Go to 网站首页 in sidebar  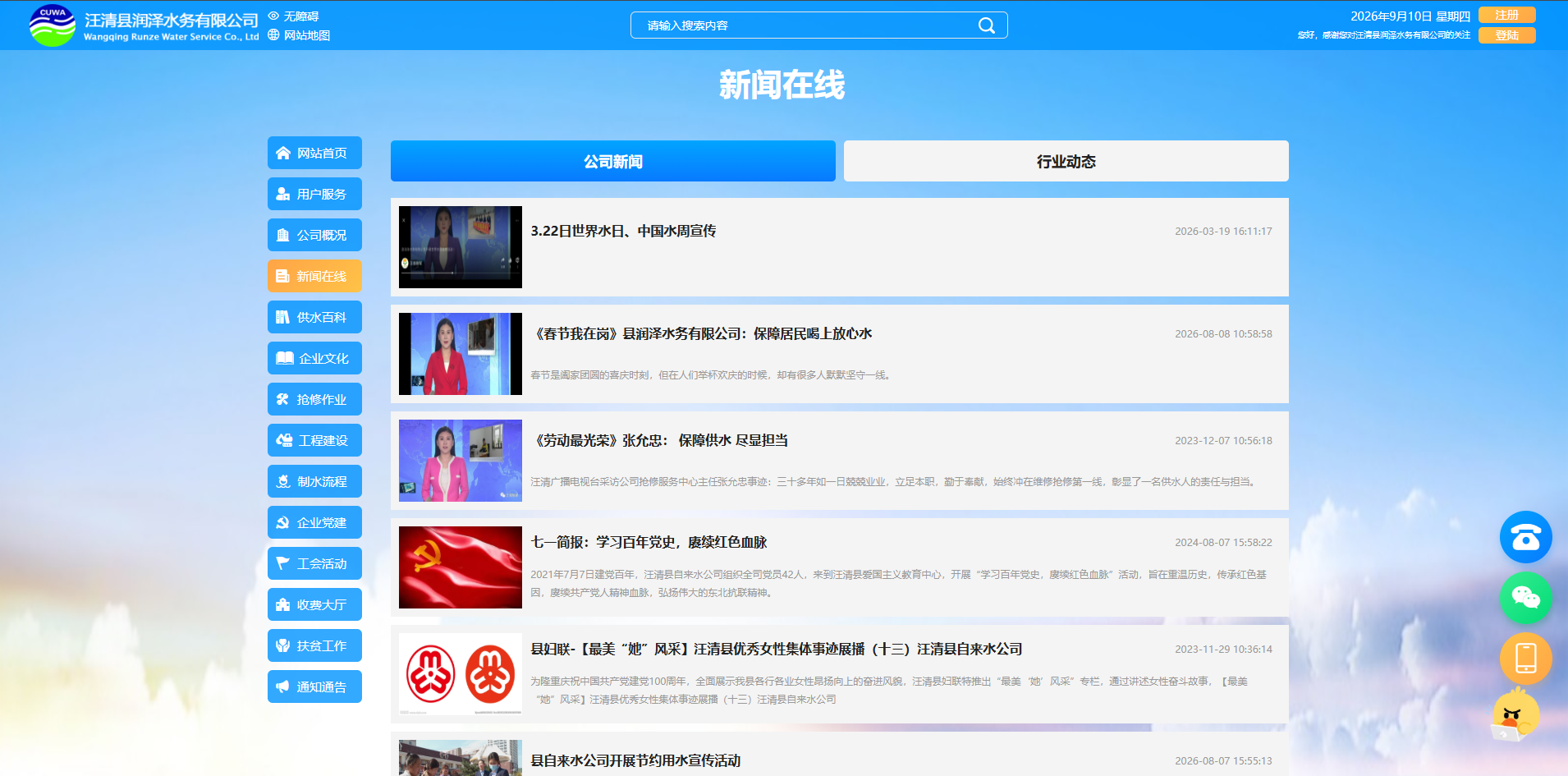click(x=314, y=153)
